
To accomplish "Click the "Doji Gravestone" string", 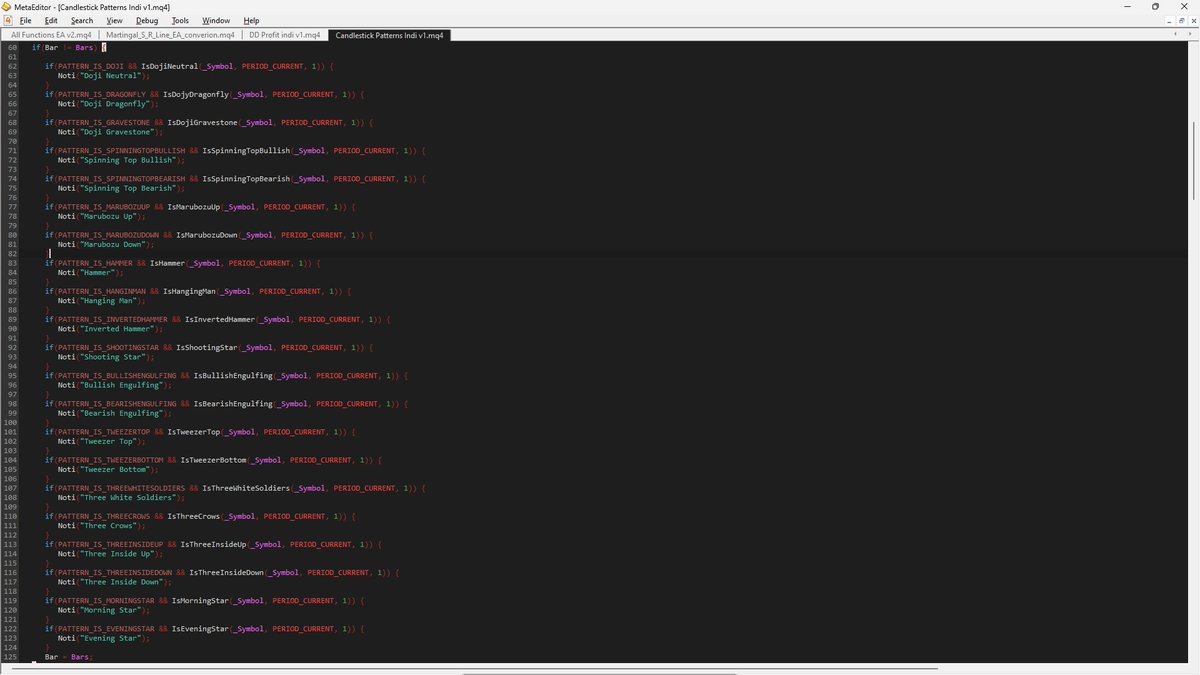I will [116, 132].
